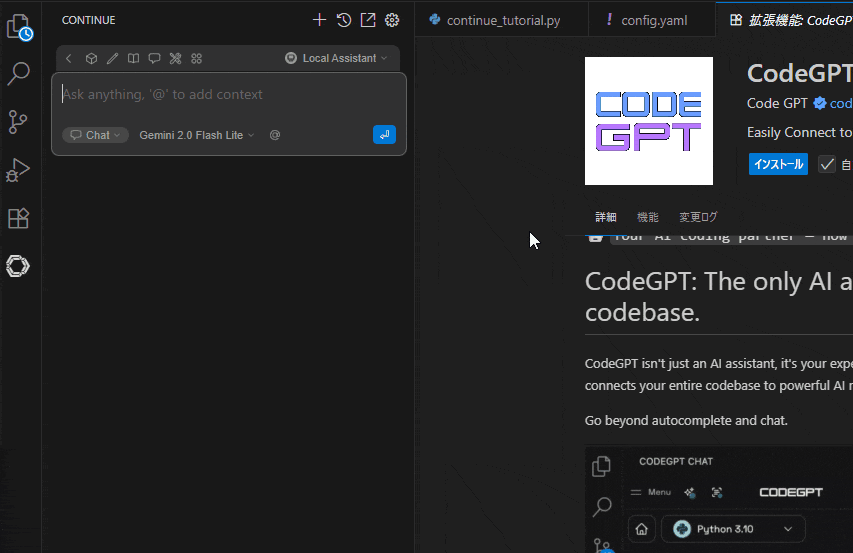Open the Explorer view in activity bar
853x553 pixels.
(20, 26)
